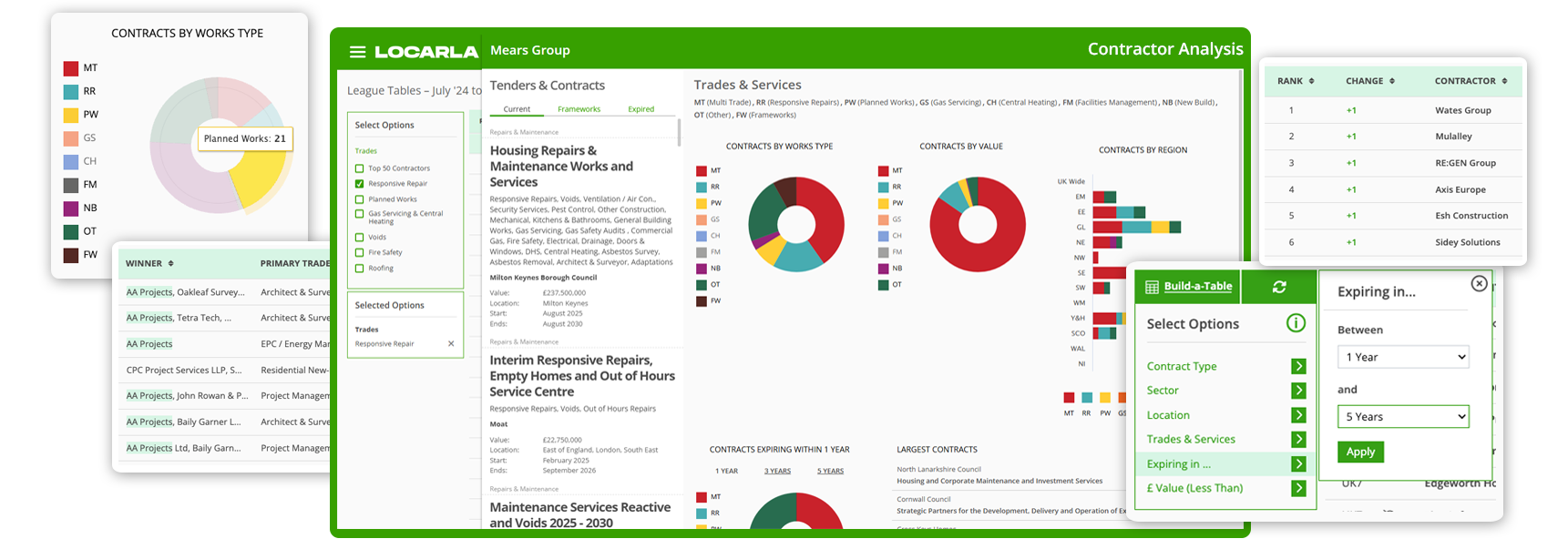Image resolution: width=1568 pixels, height=549 pixels.
Task: Close the Expiring in popup
Action: [x=1479, y=284]
